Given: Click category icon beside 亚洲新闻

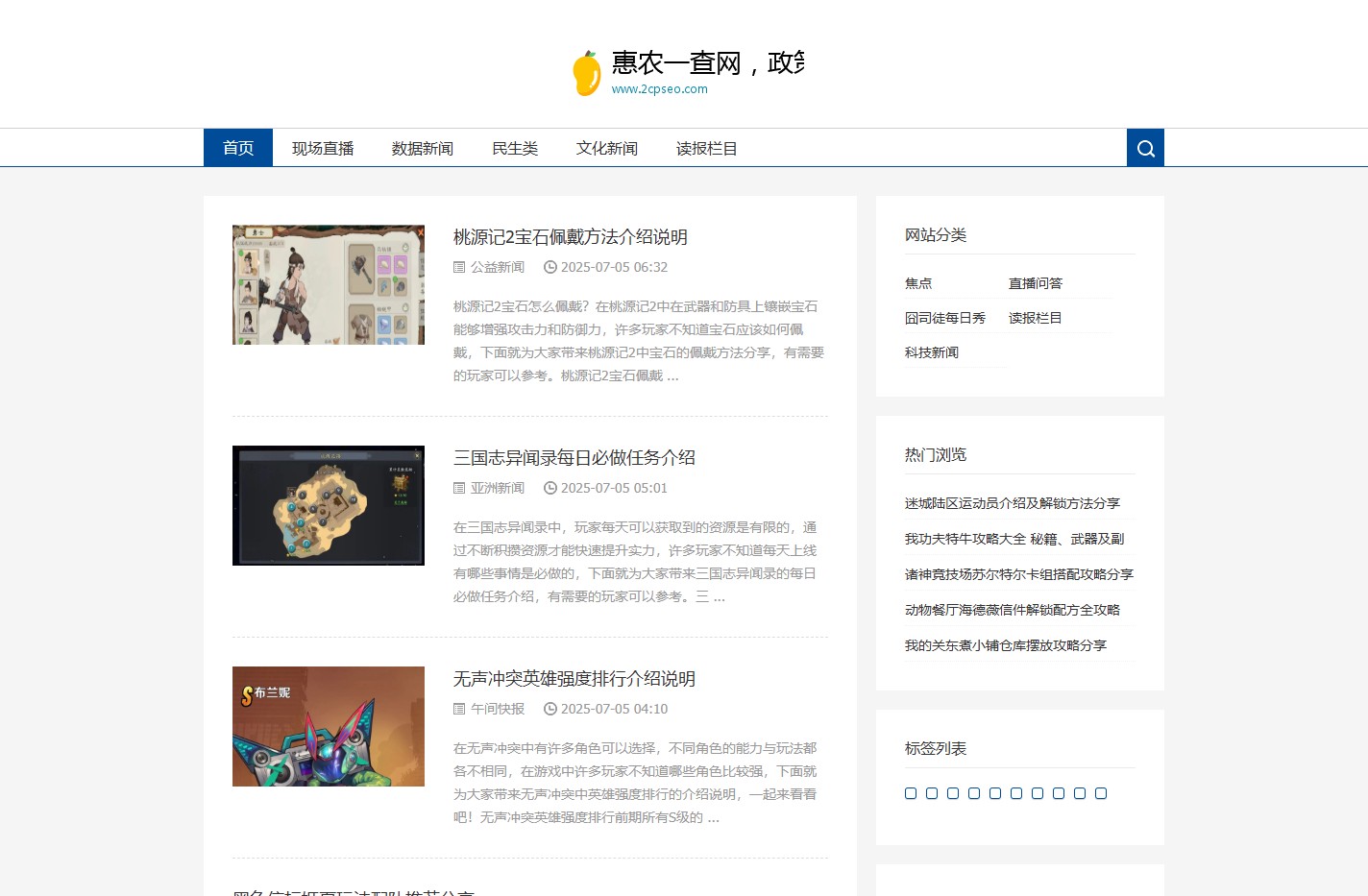Looking at the screenshot, I should pyautogui.click(x=459, y=489).
